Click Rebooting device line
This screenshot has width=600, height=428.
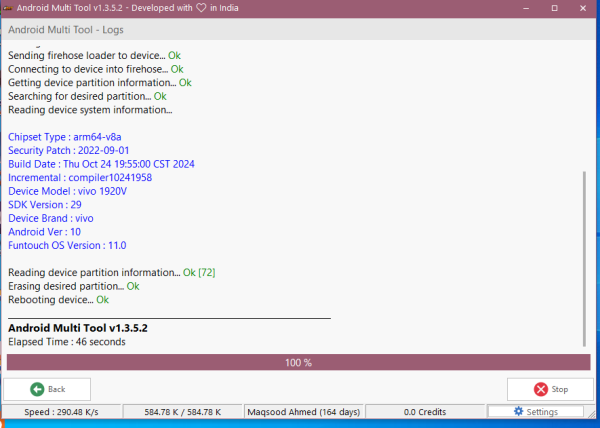59,300
